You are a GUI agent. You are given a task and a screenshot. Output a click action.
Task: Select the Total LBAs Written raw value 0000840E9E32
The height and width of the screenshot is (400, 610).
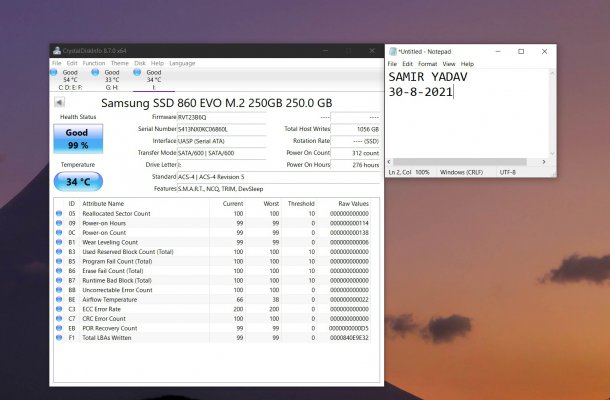349,337
